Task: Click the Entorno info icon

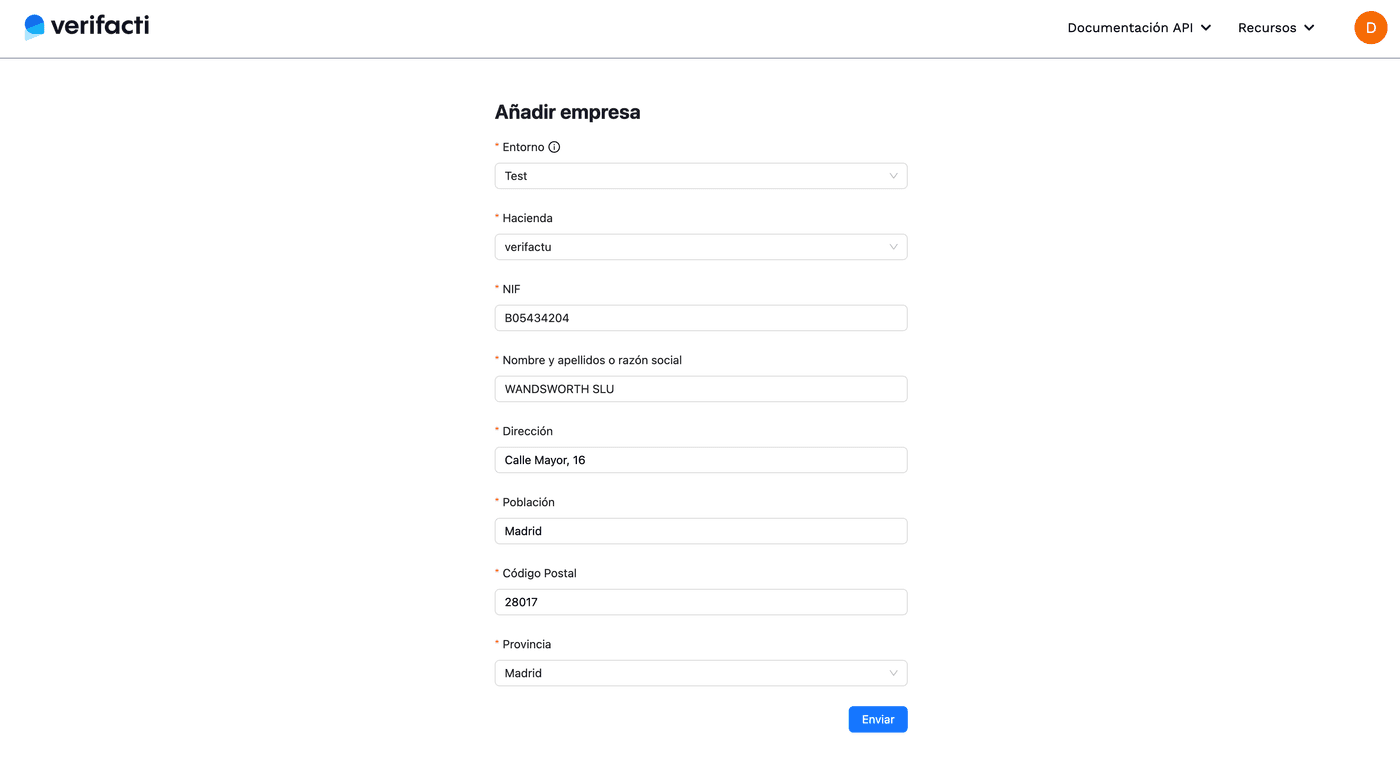Action: pos(554,147)
